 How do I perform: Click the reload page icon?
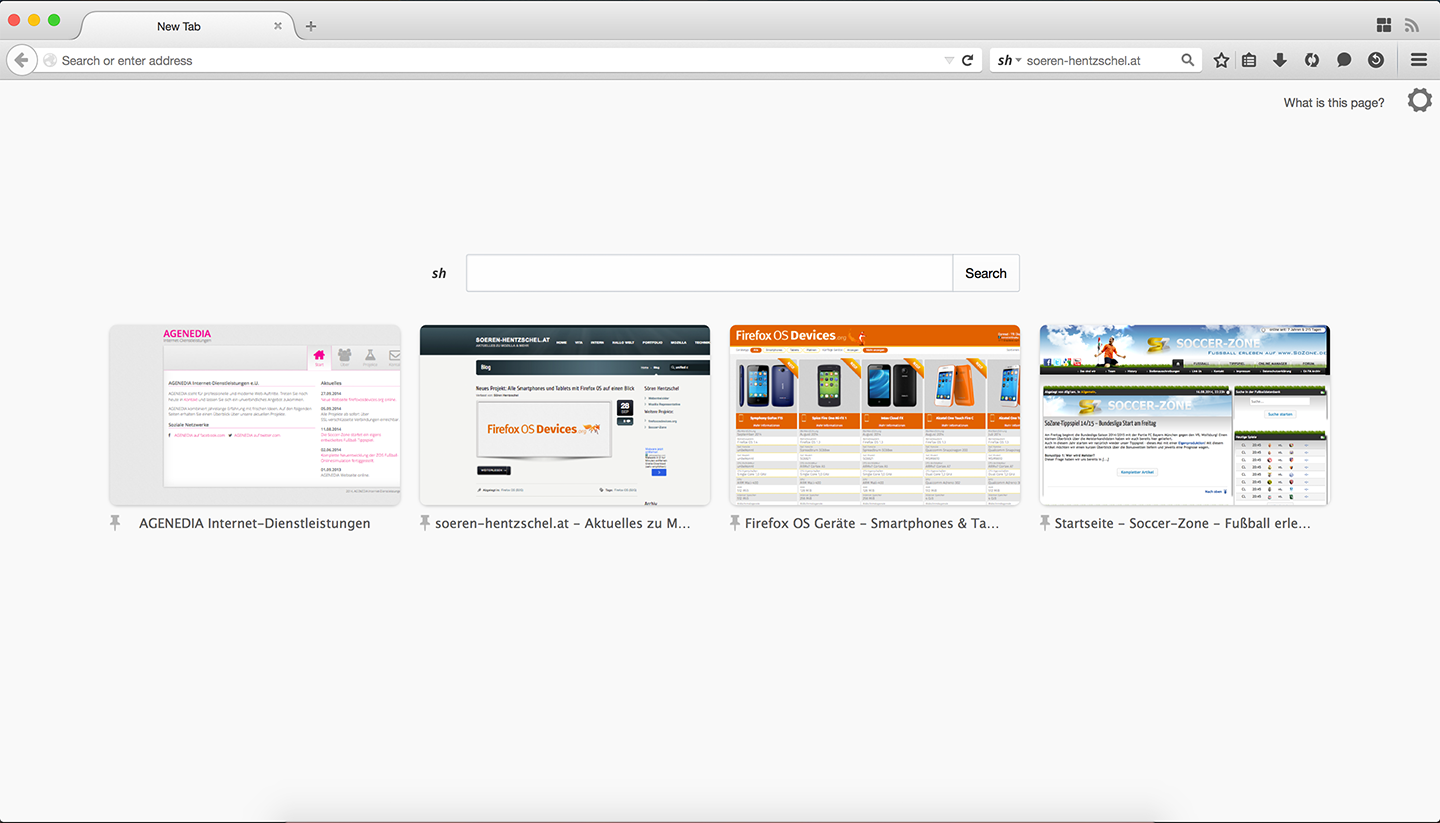point(968,60)
